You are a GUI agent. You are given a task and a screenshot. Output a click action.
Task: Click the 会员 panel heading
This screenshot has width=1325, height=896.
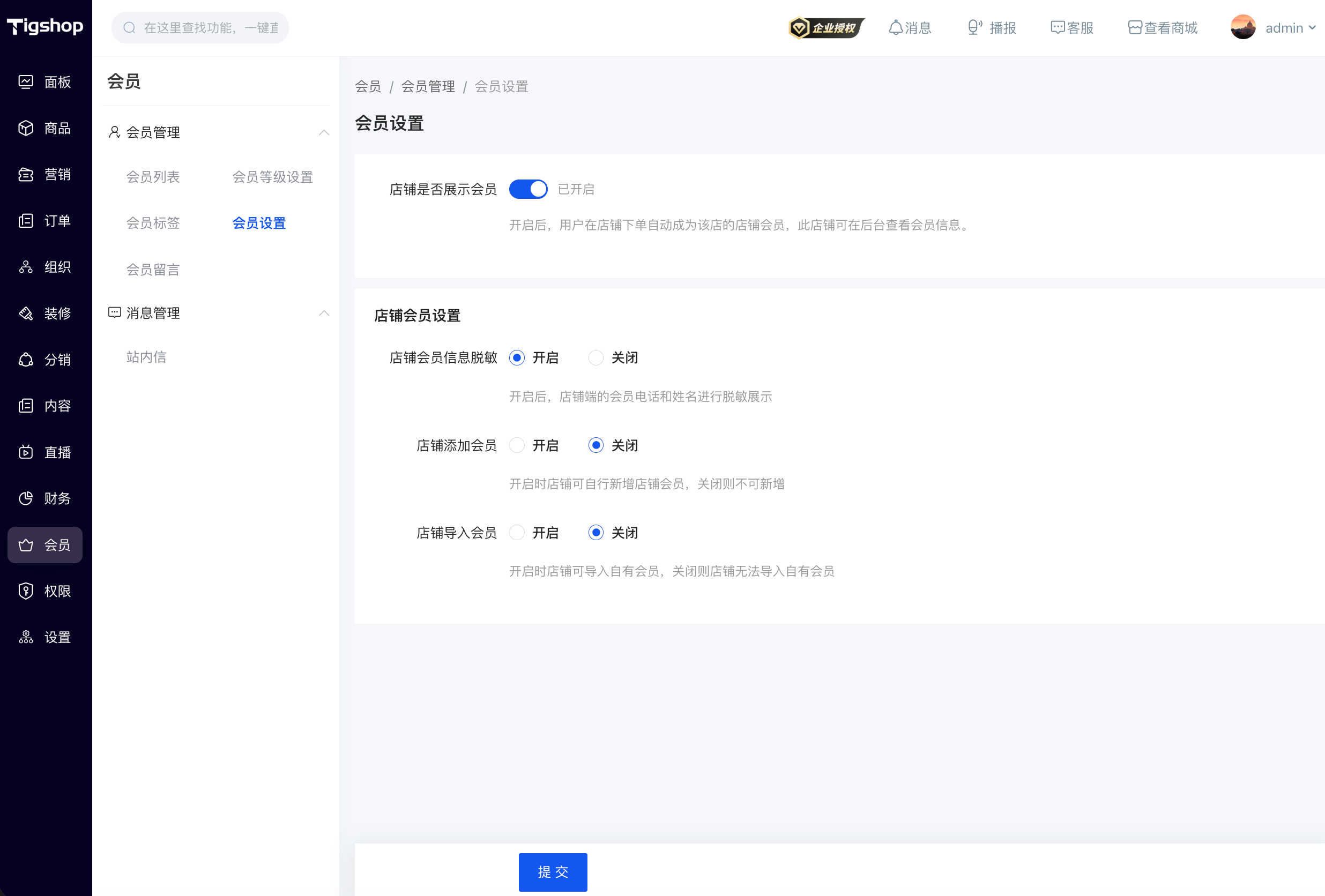click(124, 81)
